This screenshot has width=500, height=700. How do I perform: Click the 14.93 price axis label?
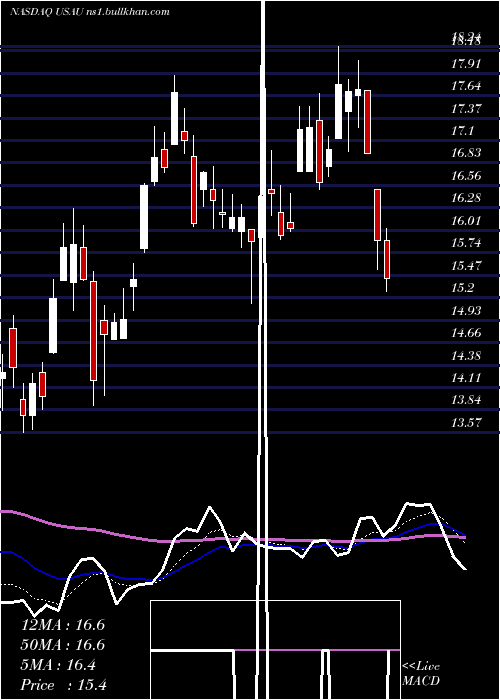coord(466,310)
